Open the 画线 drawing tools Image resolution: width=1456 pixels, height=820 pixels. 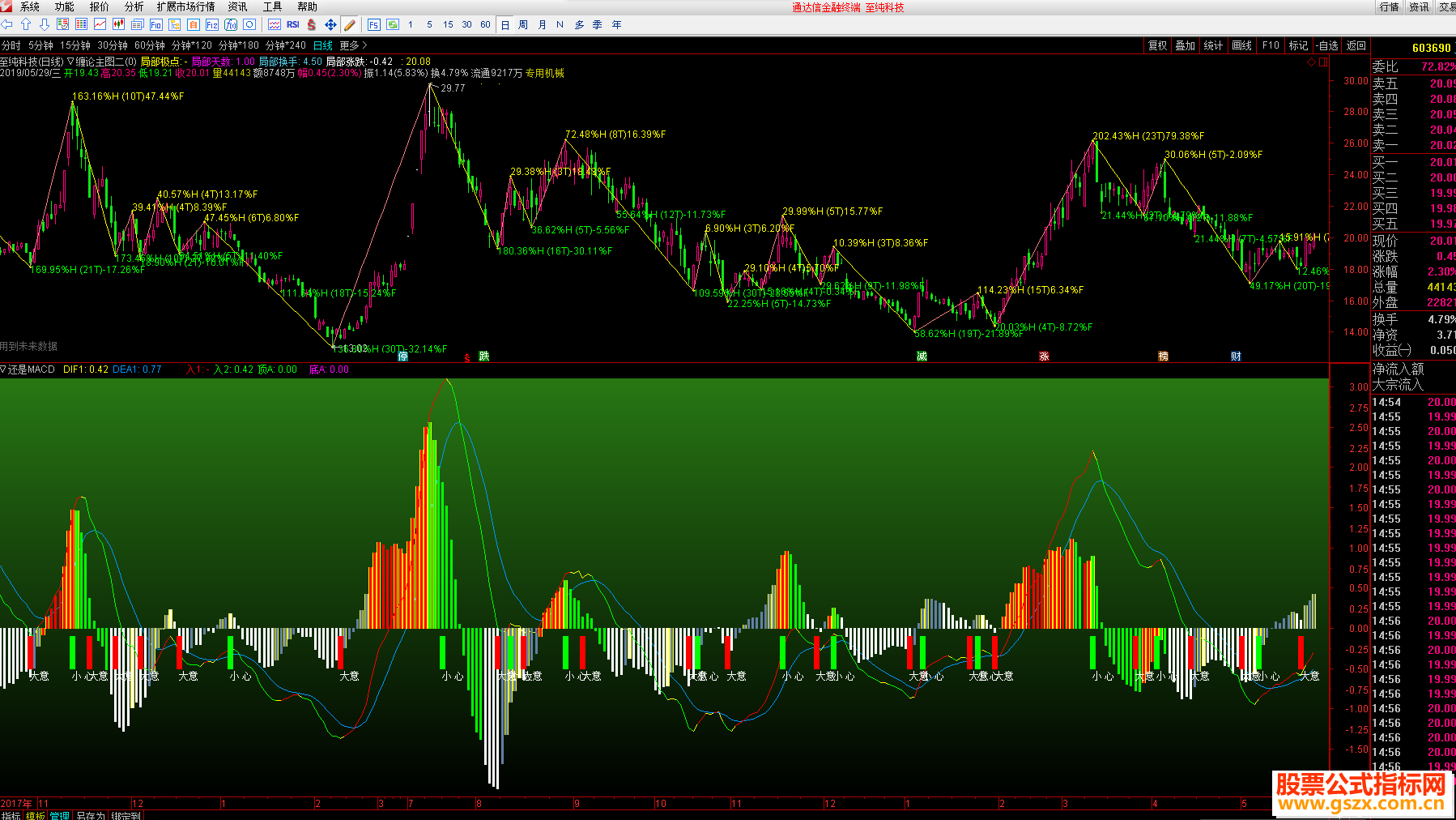1241,45
